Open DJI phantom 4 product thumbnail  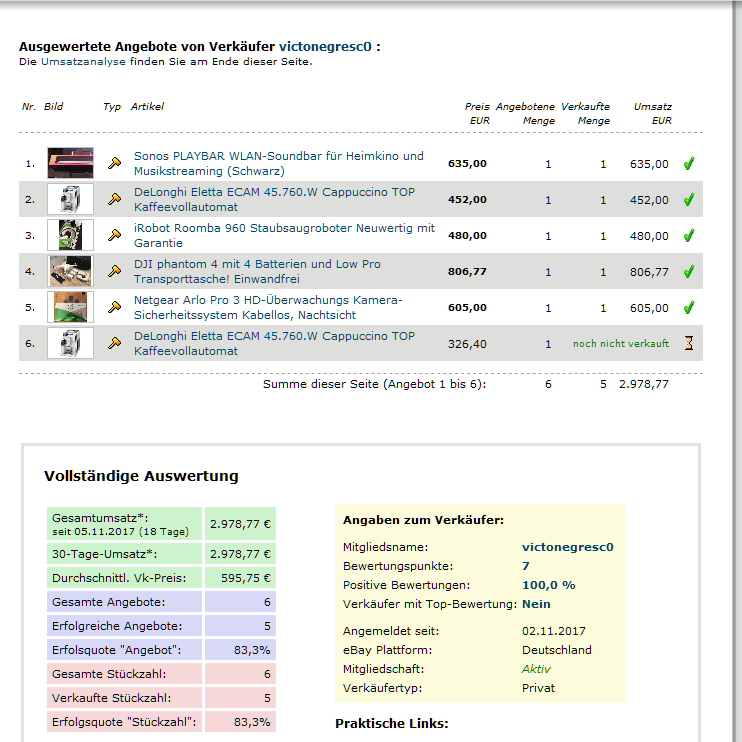[71, 271]
